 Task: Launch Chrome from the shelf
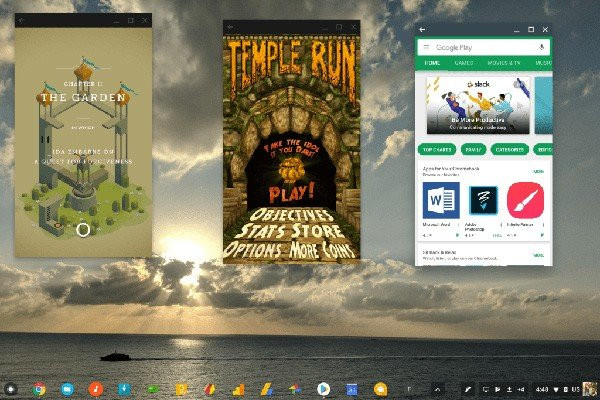tap(40, 388)
